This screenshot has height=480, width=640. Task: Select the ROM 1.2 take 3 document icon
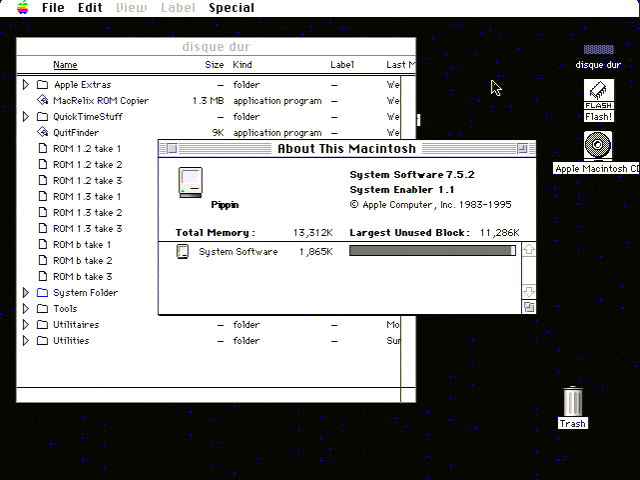pos(42,180)
